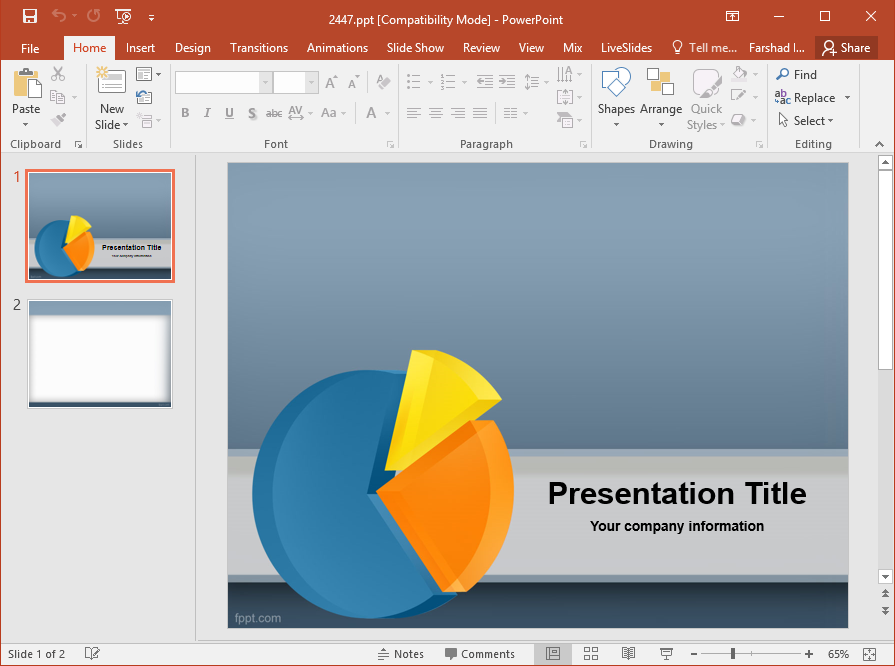This screenshot has height=666, width=895.
Task: Click Decrease List Level icon
Action: pyautogui.click(x=485, y=82)
